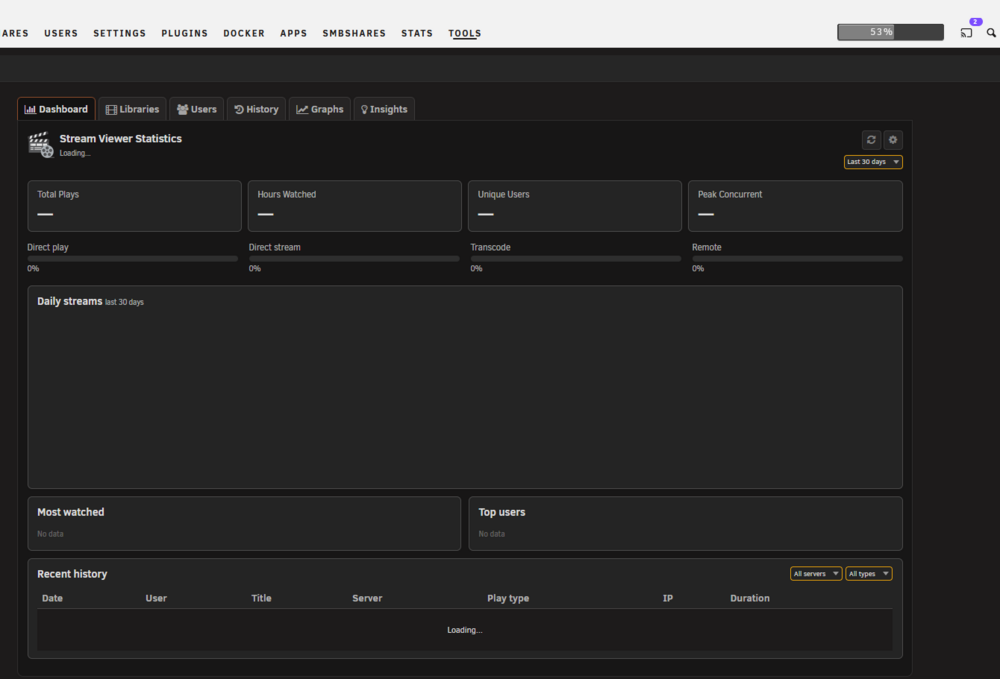Viewport: 1000px width, 679px height.
Task: Switch to the Graphs tab
Action: [320, 109]
